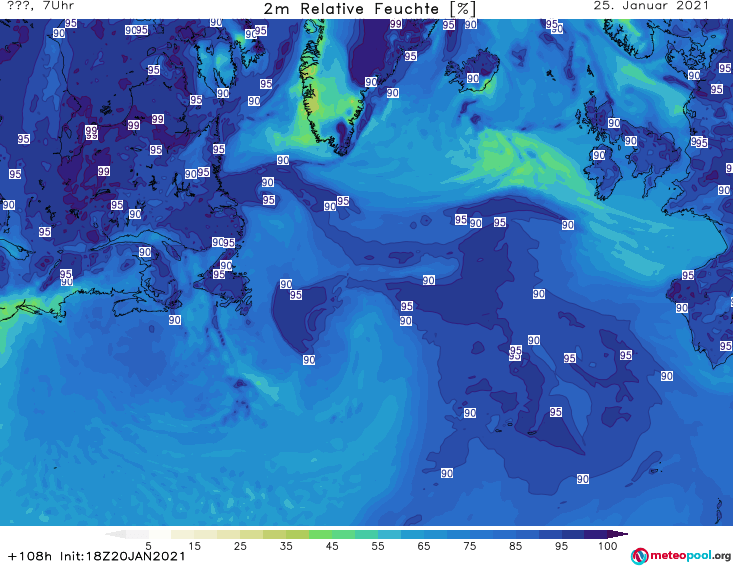733x566 pixels.
Task: Click the colorbar tick label '85'
Action: pos(515,546)
